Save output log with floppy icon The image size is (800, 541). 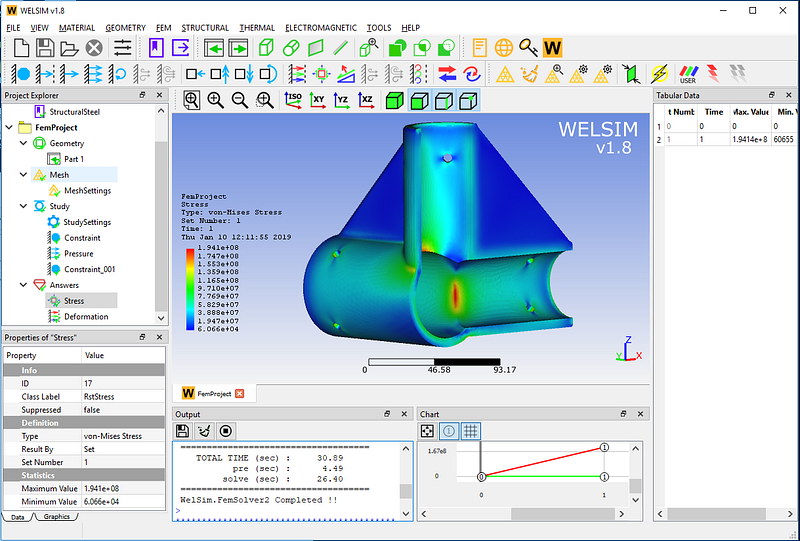[x=182, y=431]
